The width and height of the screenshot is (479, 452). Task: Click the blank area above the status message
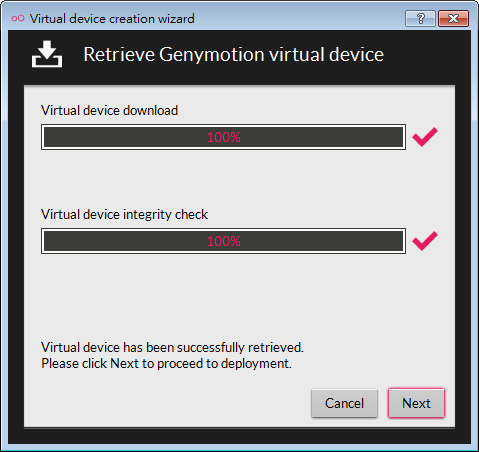click(x=223, y=297)
